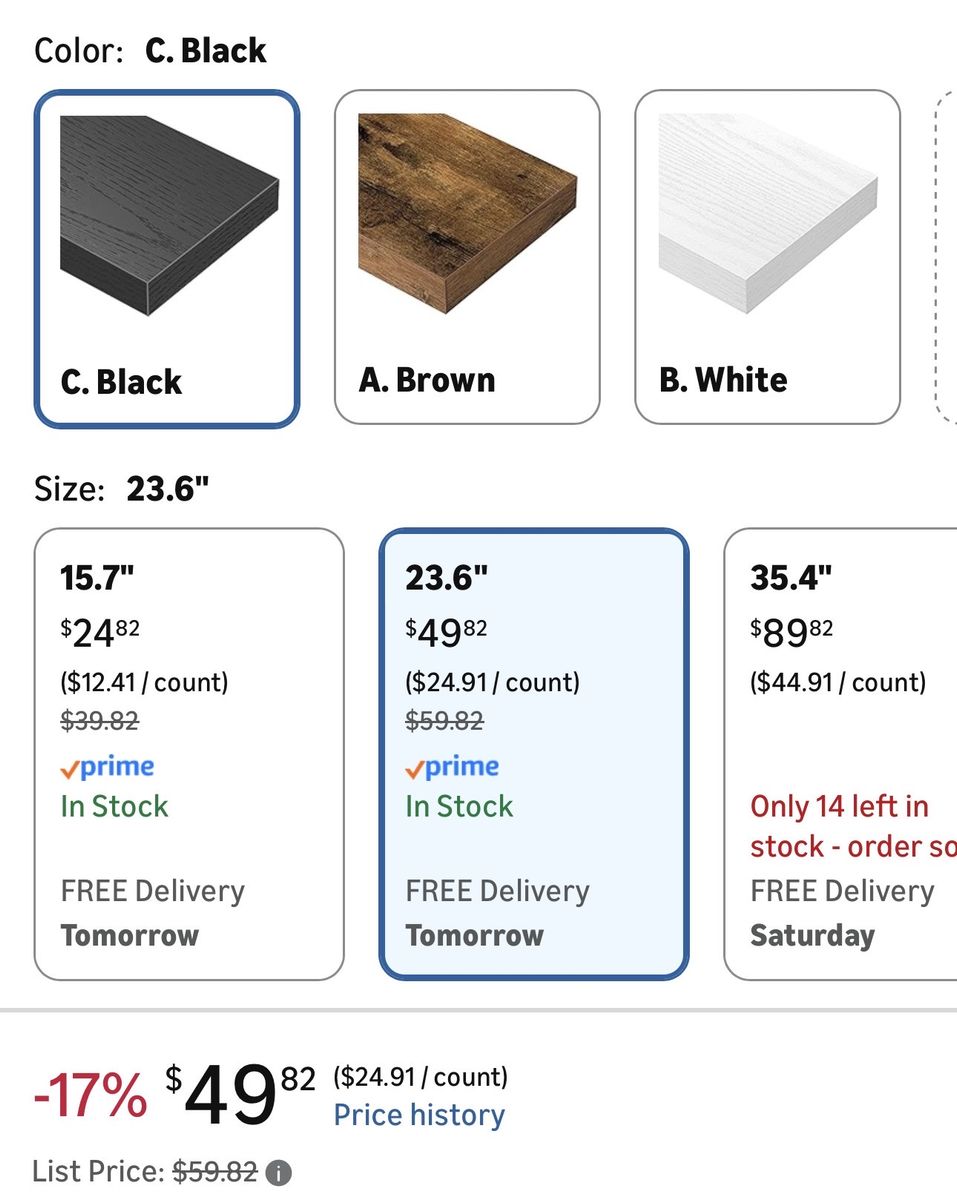Click the currently selected C. Black swatch
The image size is (957, 1200).
pyautogui.click(x=166, y=253)
